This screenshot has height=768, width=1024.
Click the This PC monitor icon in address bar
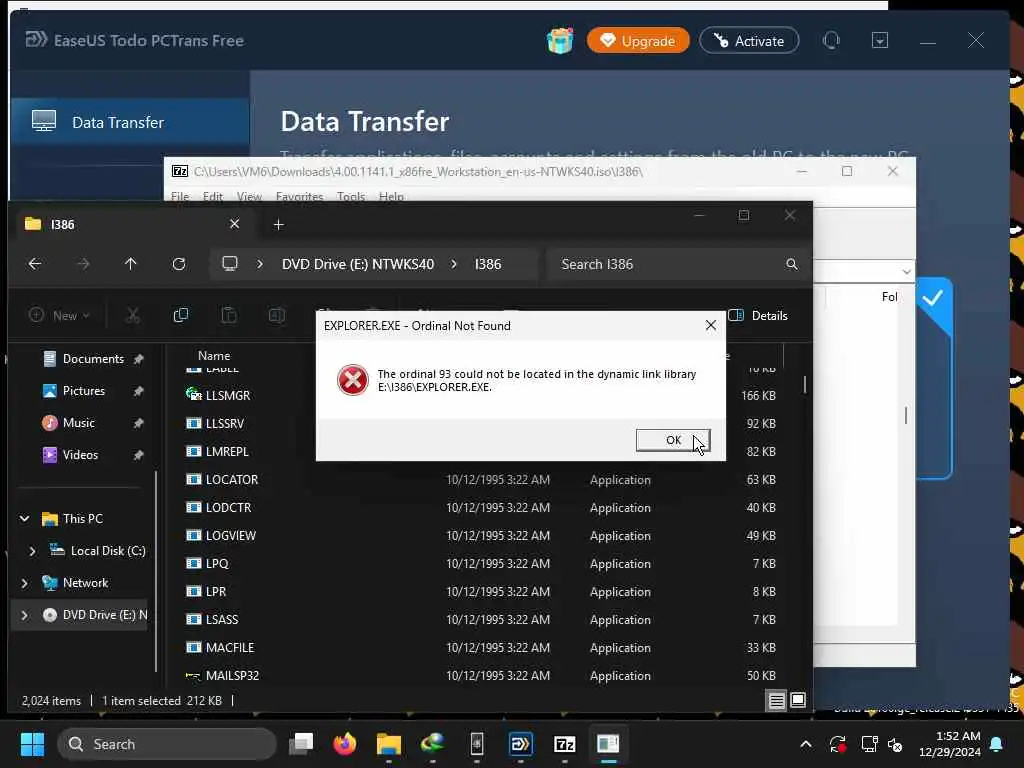pyautogui.click(x=230, y=264)
